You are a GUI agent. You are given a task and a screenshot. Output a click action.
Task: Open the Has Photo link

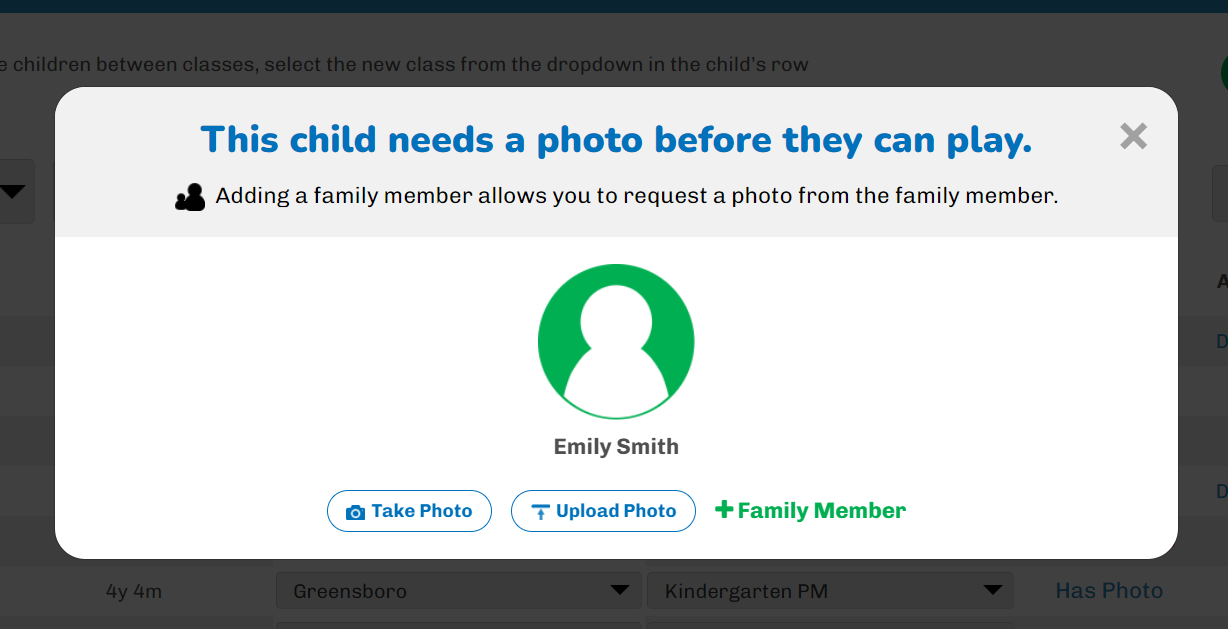click(x=1109, y=591)
